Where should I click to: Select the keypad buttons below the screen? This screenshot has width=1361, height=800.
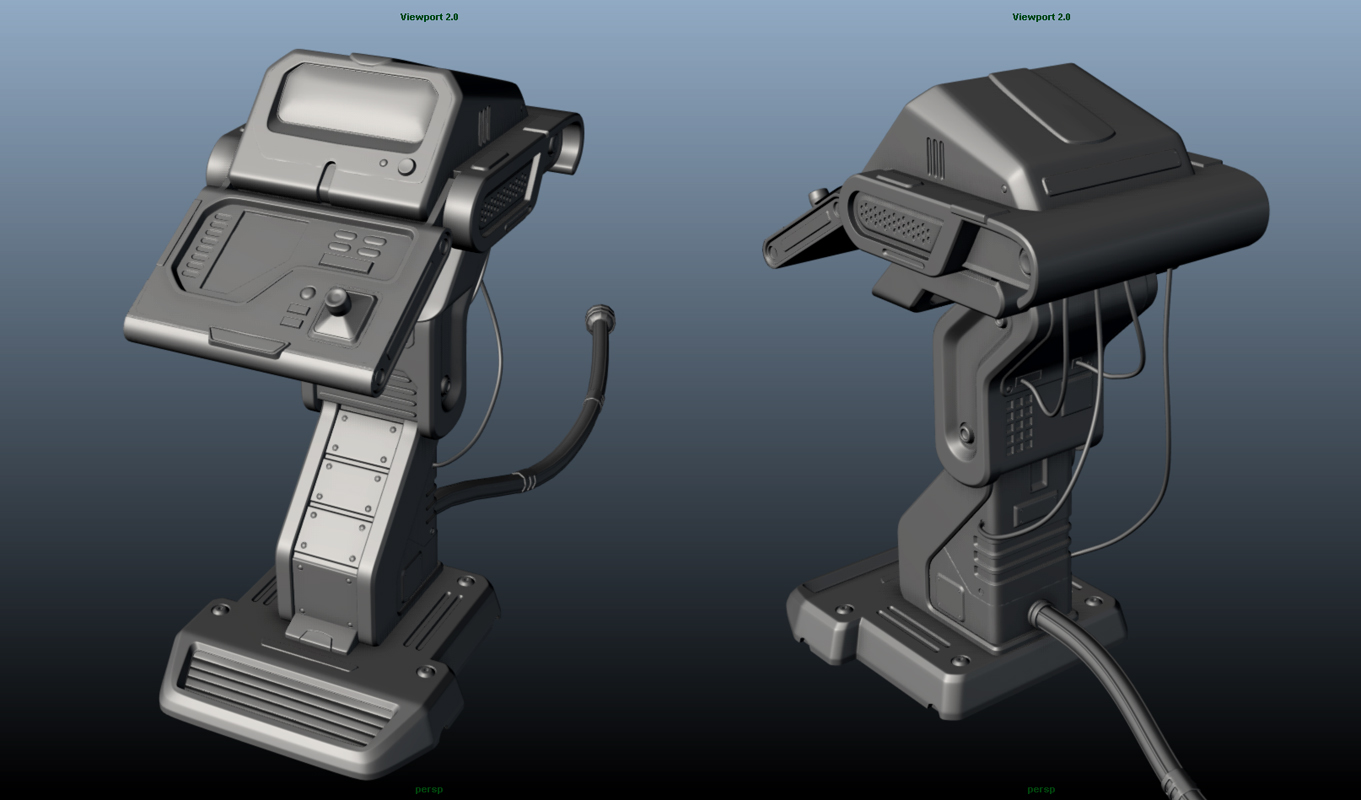pyautogui.click(x=356, y=241)
